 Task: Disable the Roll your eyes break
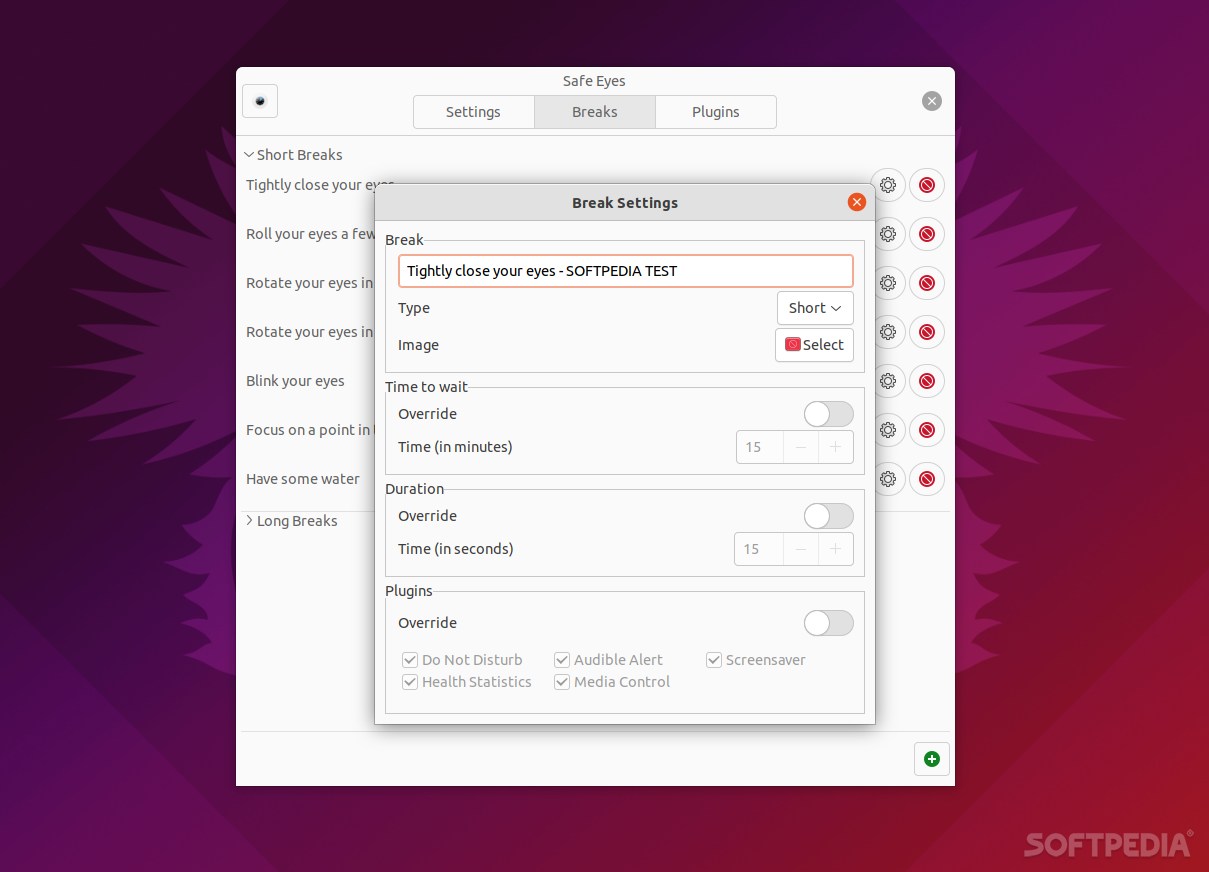[x=927, y=234]
